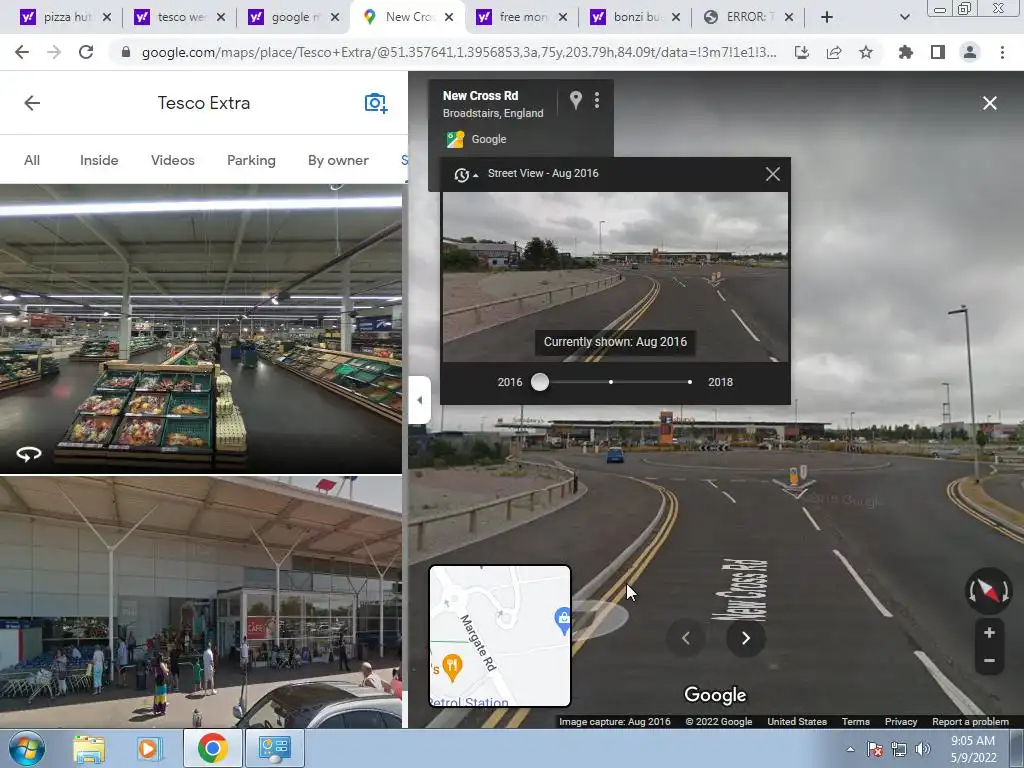Switch to the bonzi bu tab
This screenshot has height=768, width=1024.
(x=628, y=17)
